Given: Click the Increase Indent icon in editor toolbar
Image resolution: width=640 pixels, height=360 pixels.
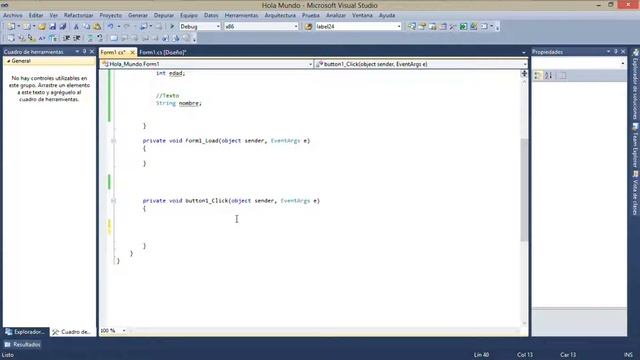Looking at the screenshot, I should point(76,38).
